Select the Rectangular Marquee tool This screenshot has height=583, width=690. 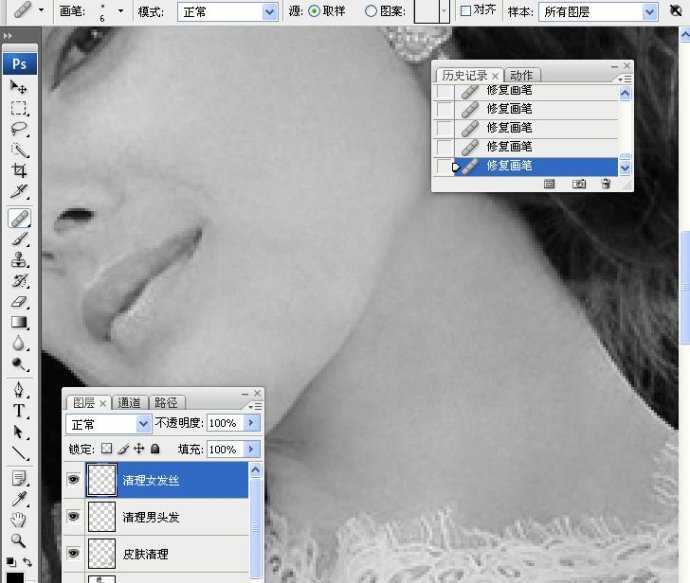click(18, 108)
